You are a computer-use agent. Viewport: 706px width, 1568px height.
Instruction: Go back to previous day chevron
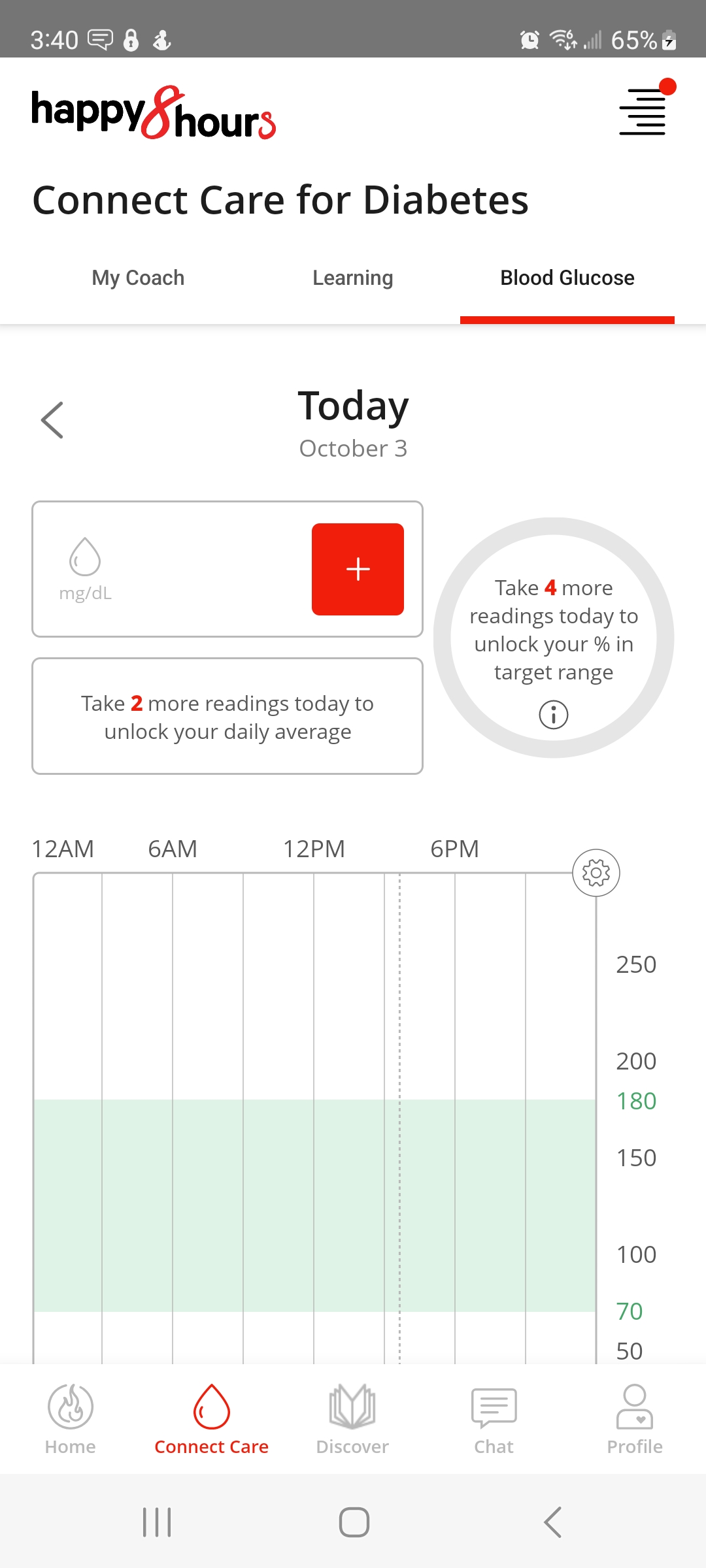pos(52,420)
